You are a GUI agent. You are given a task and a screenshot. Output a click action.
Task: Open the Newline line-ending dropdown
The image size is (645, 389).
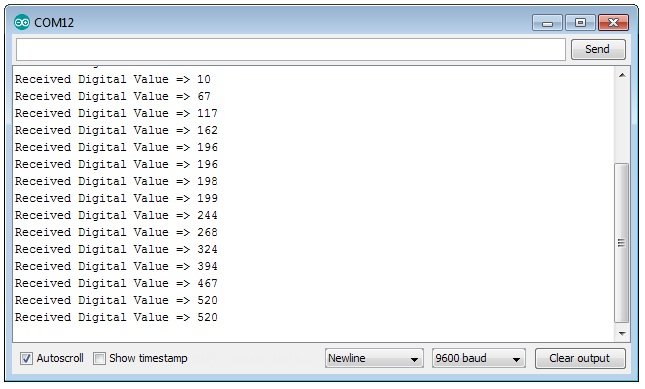pyautogui.click(x=374, y=359)
